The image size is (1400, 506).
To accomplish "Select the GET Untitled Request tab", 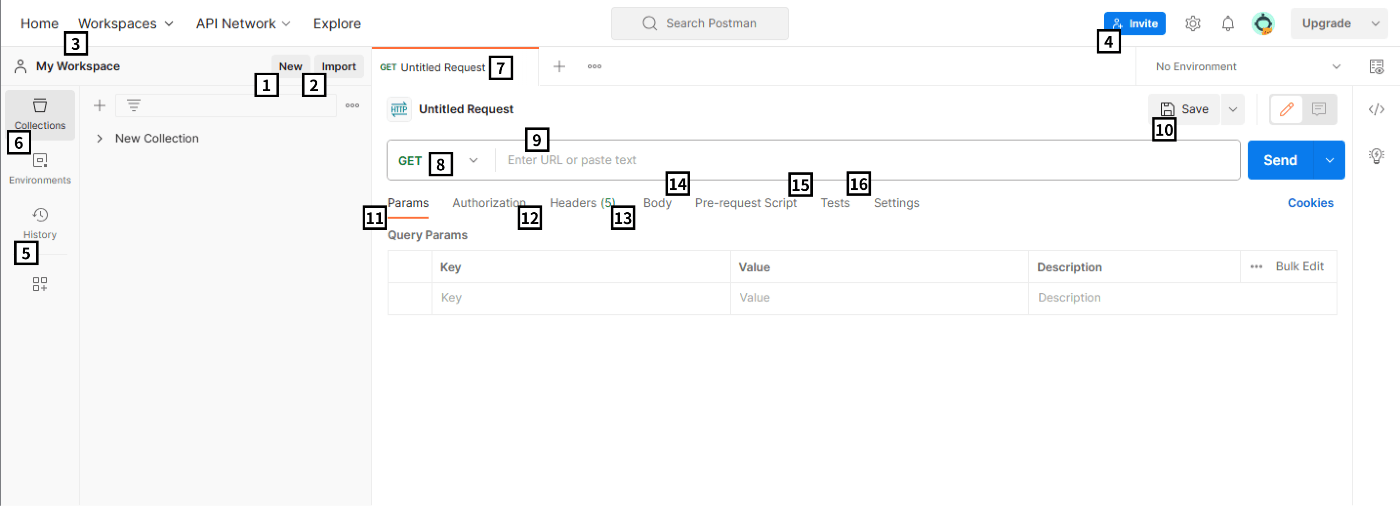I will point(455,67).
